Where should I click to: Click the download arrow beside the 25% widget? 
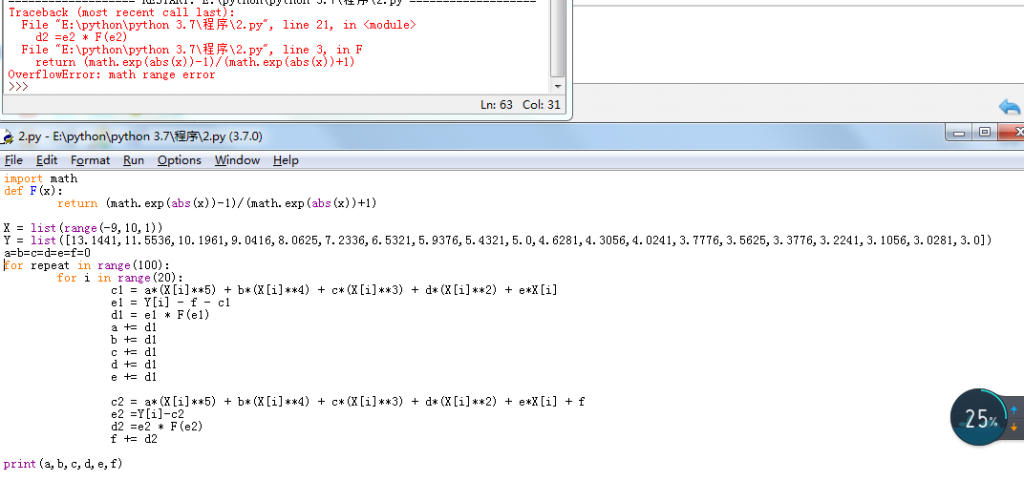click(1015, 428)
